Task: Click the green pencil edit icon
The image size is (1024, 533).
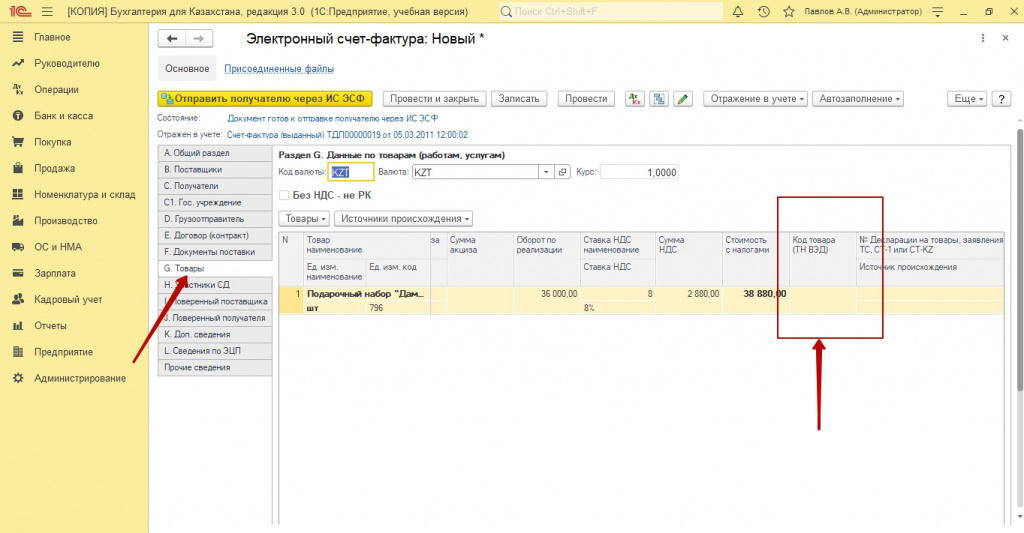Action: tap(683, 99)
